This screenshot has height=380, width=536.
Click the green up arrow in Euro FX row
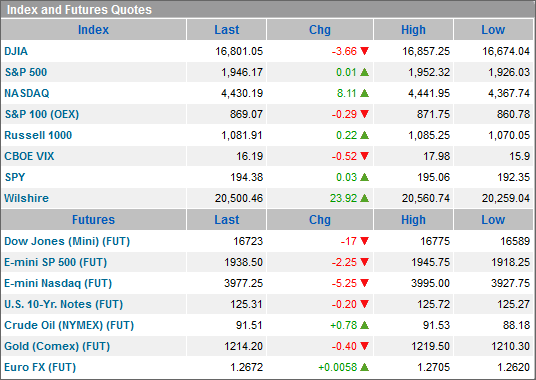[364, 367]
